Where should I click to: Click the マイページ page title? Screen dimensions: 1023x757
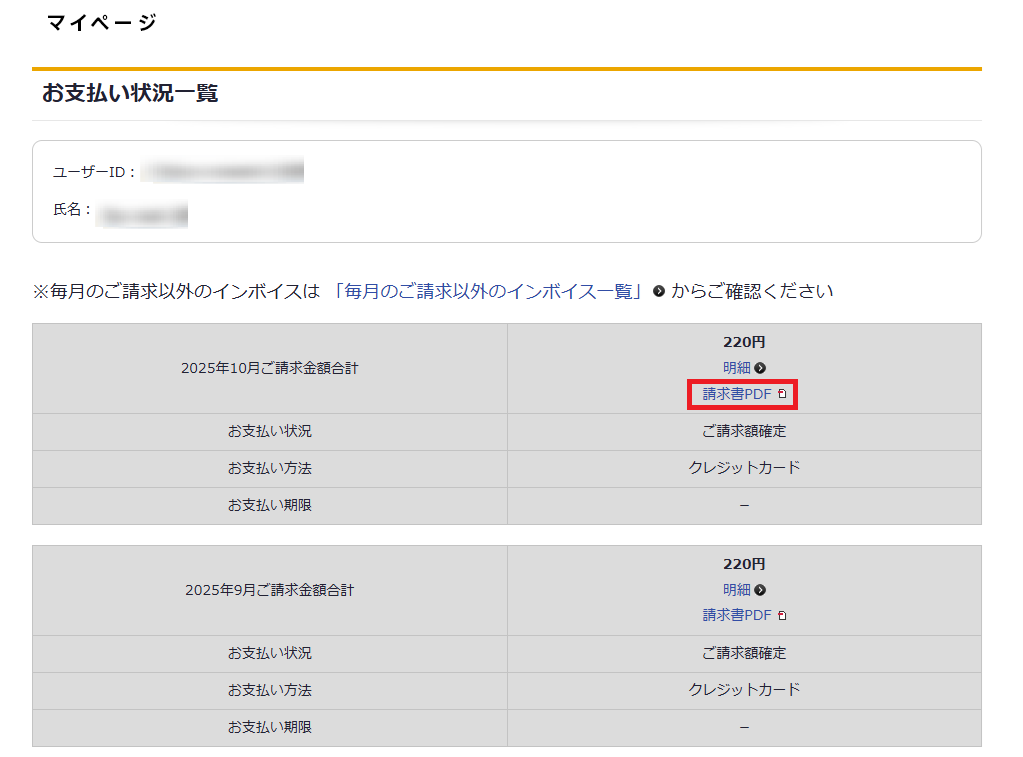[101, 22]
